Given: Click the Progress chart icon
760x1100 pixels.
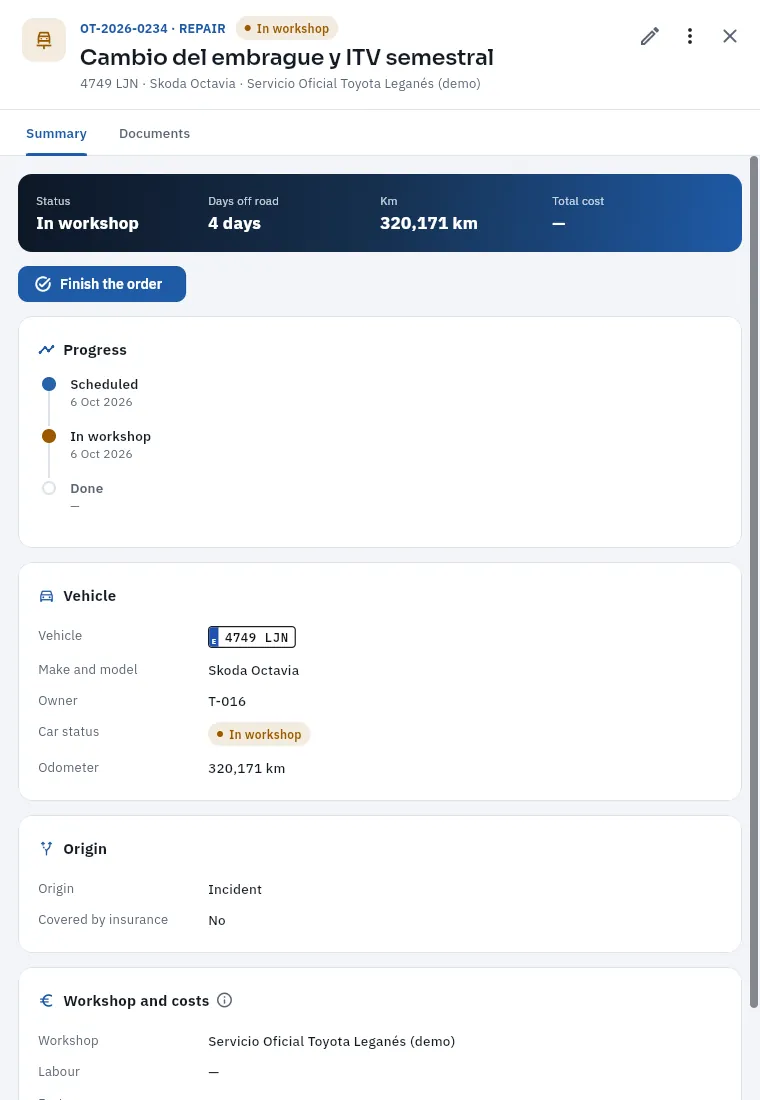Looking at the screenshot, I should (46, 349).
